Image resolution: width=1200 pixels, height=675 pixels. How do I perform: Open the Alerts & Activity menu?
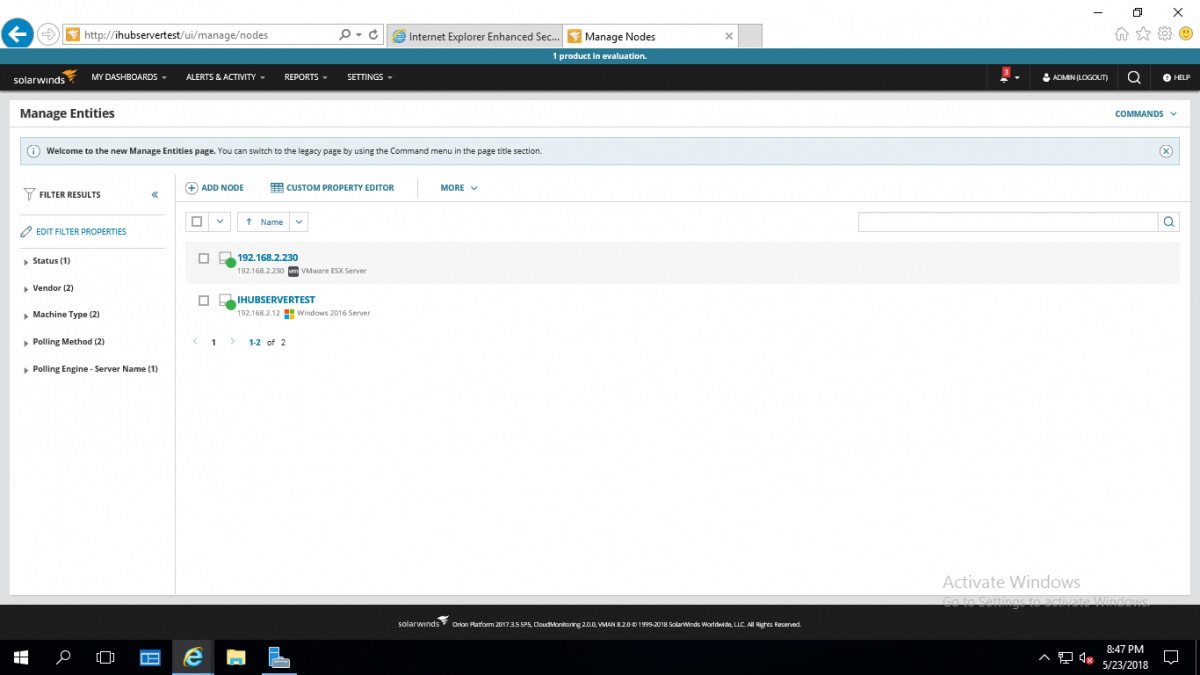coord(222,77)
